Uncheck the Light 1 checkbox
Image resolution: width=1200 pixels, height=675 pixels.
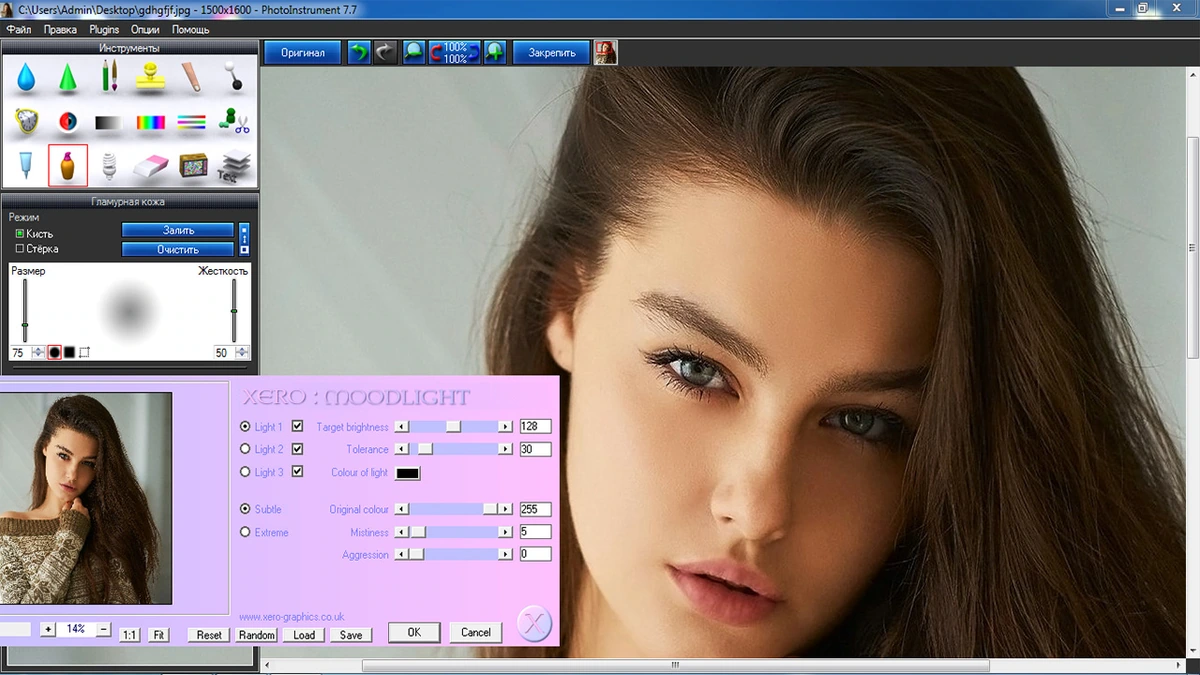click(x=297, y=426)
